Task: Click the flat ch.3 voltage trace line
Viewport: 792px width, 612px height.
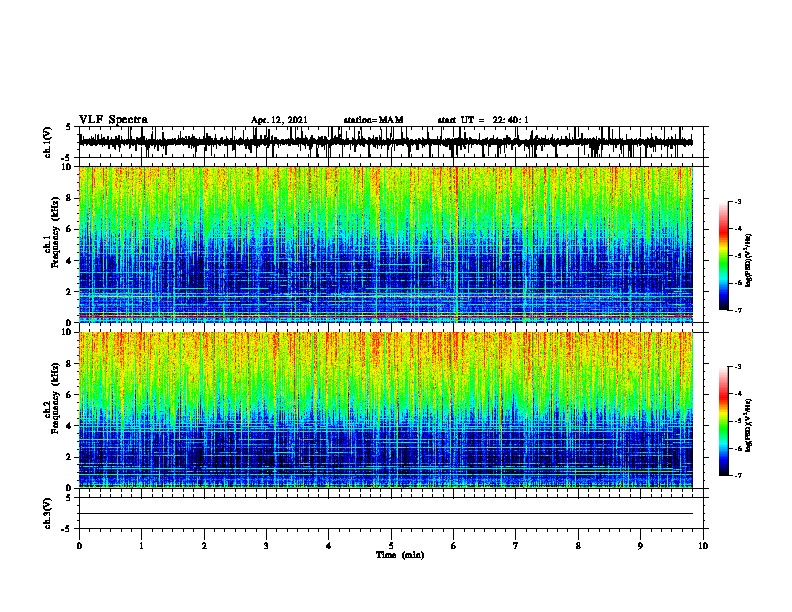Action: (385, 514)
